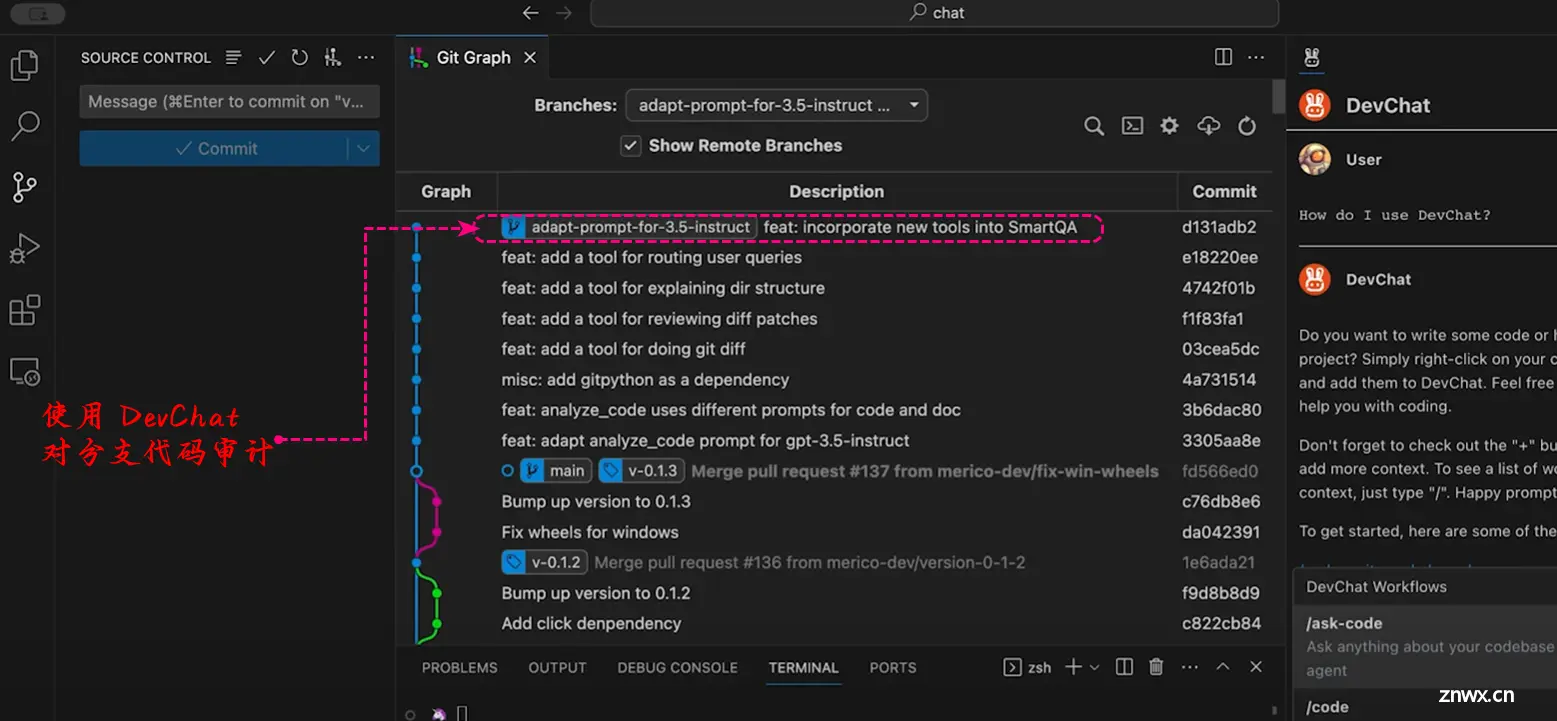Close the bottom panel

click(x=1256, y=667)
